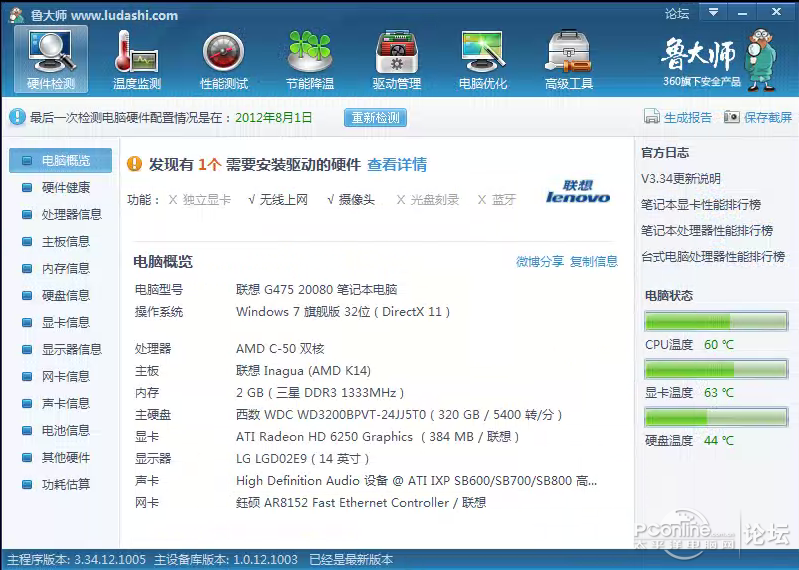Click 主程序版本 3.34.12.1005 status text
The height and width of the screenshot is (570, 799).
76,560
